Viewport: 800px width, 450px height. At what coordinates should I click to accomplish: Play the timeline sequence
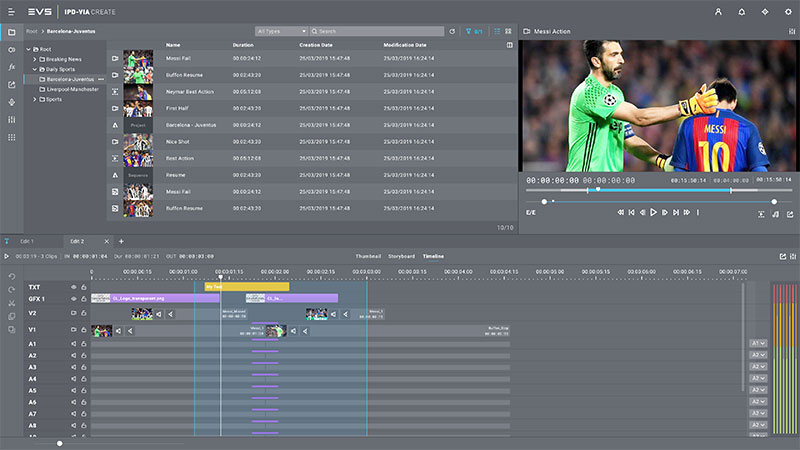(7, 256)
